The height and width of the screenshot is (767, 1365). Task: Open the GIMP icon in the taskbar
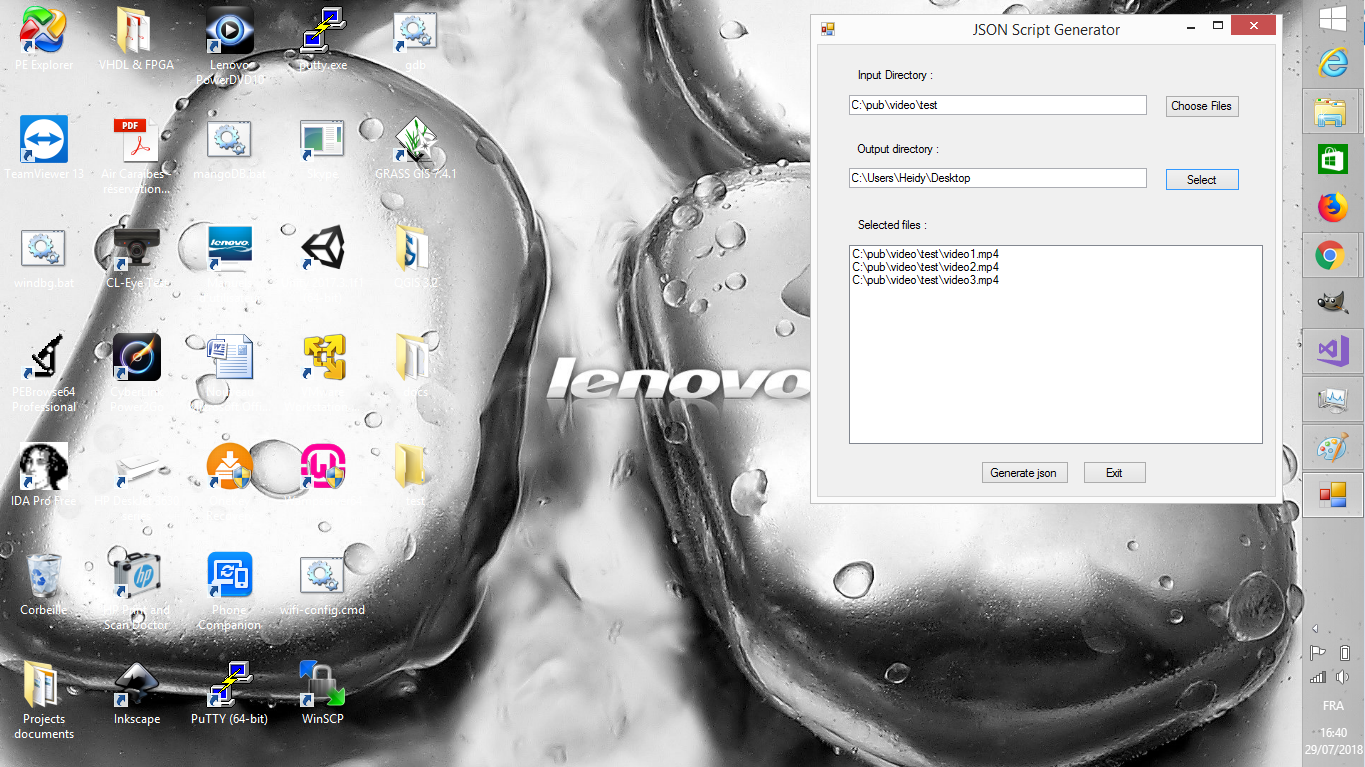(1332, 303)
